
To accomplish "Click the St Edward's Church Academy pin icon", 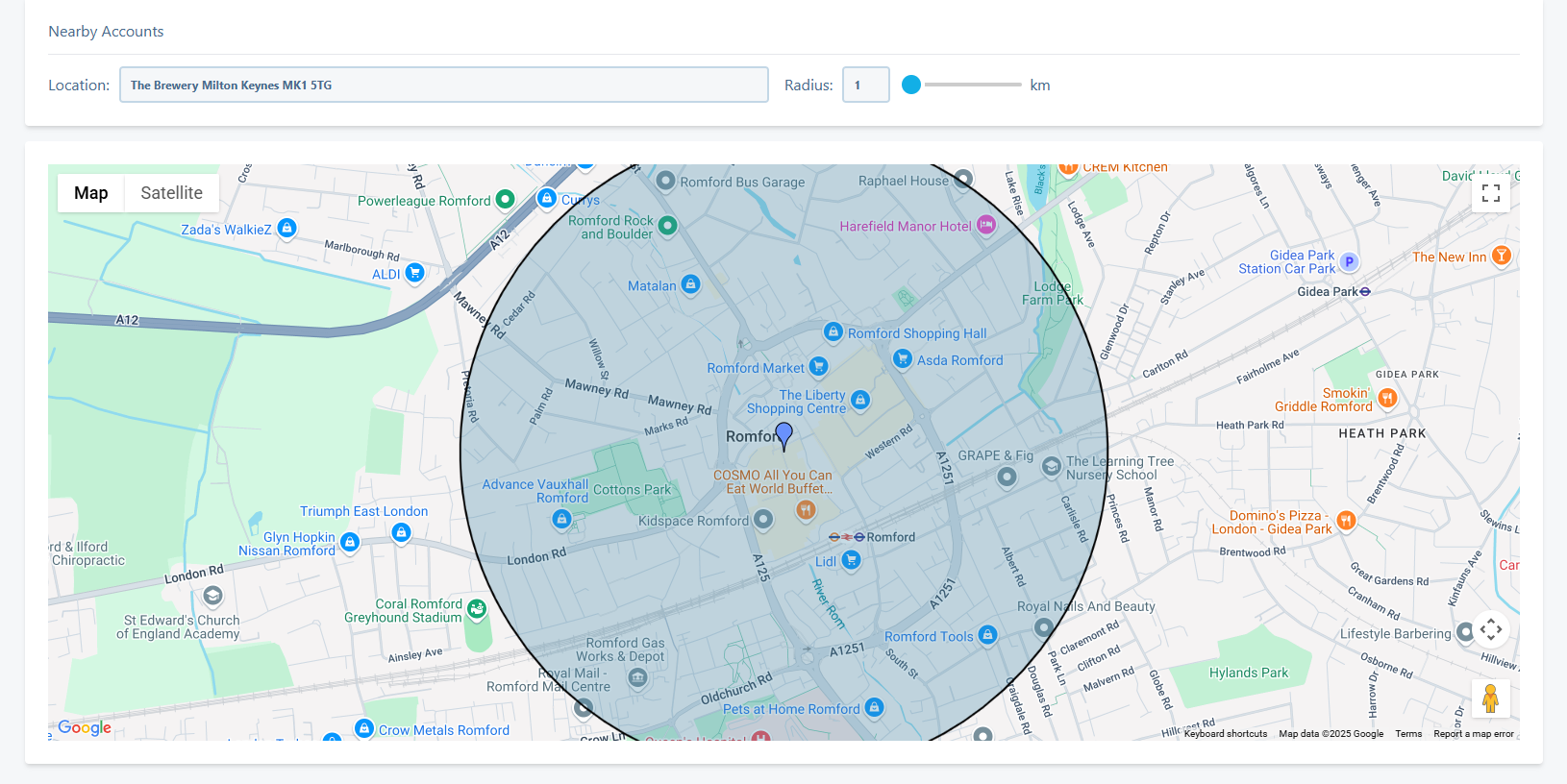I will click(x=212, y=596).
